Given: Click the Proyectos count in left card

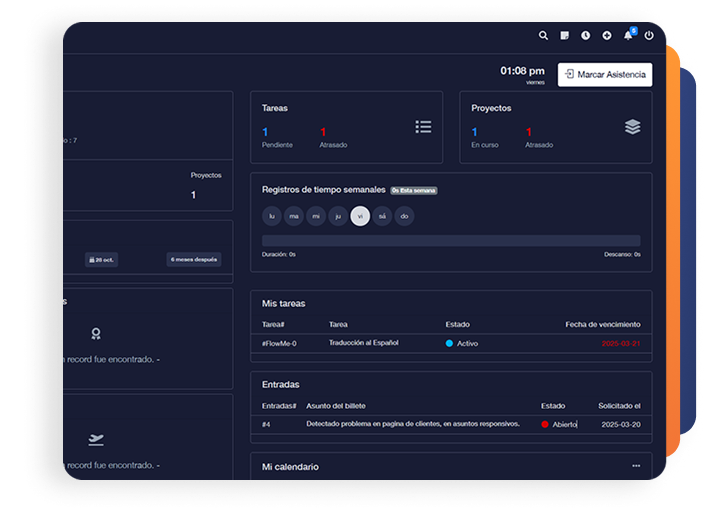Looking at the screenshot, I should [194, 195].
